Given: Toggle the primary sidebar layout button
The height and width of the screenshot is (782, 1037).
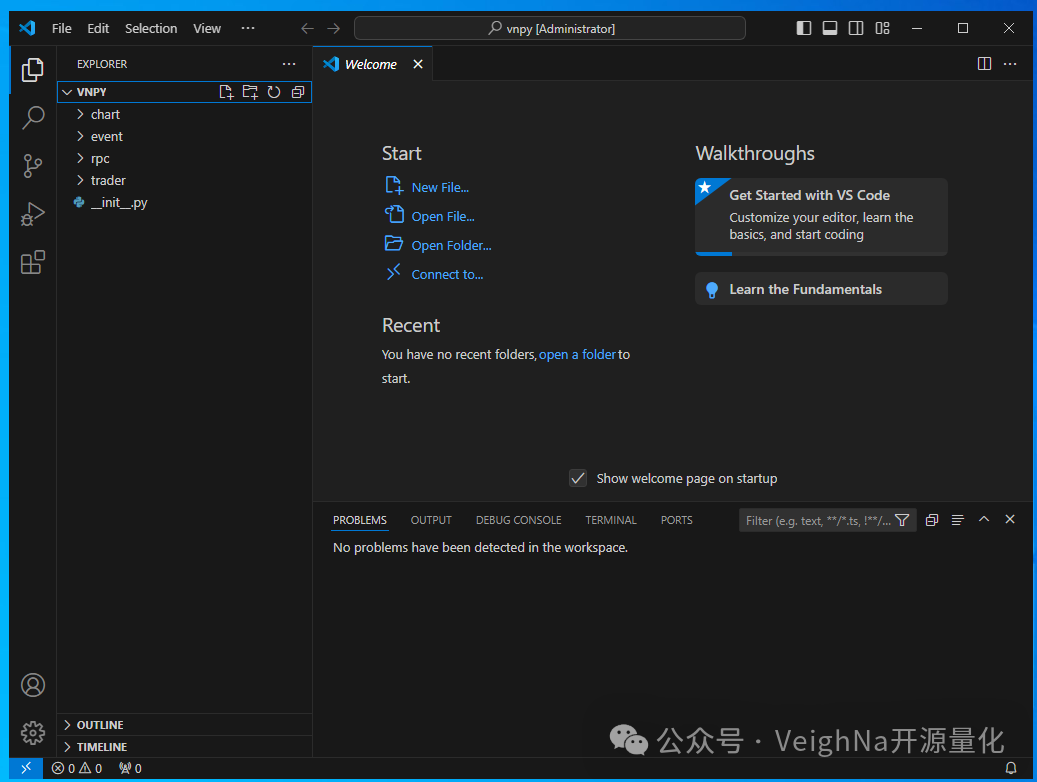Looking at the screenshot, I should (x=804, y=28).
